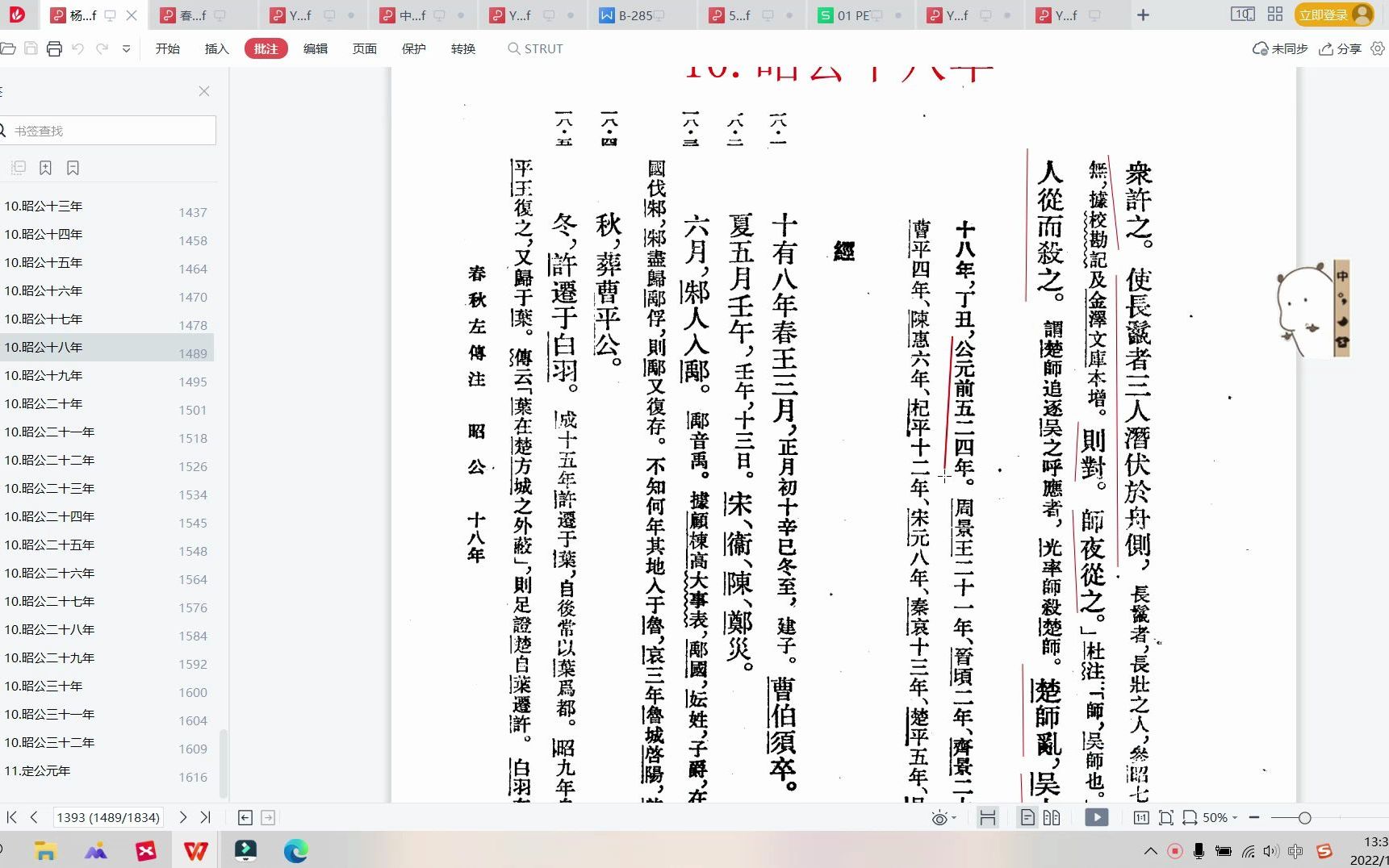Start slideshow play mode

1096,818
